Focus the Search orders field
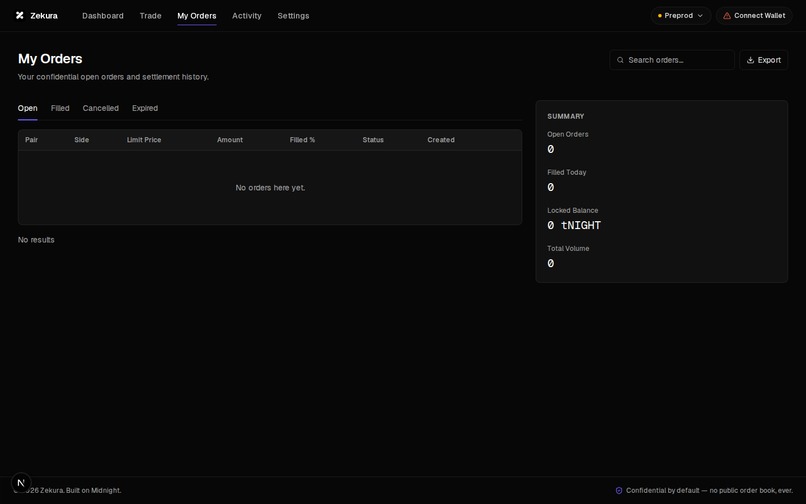This screenshot has width=806, height=504. (672, 60)
